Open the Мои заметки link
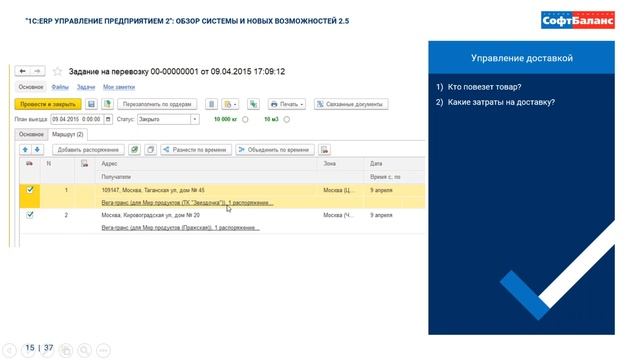640x360 pixels. 119,87
